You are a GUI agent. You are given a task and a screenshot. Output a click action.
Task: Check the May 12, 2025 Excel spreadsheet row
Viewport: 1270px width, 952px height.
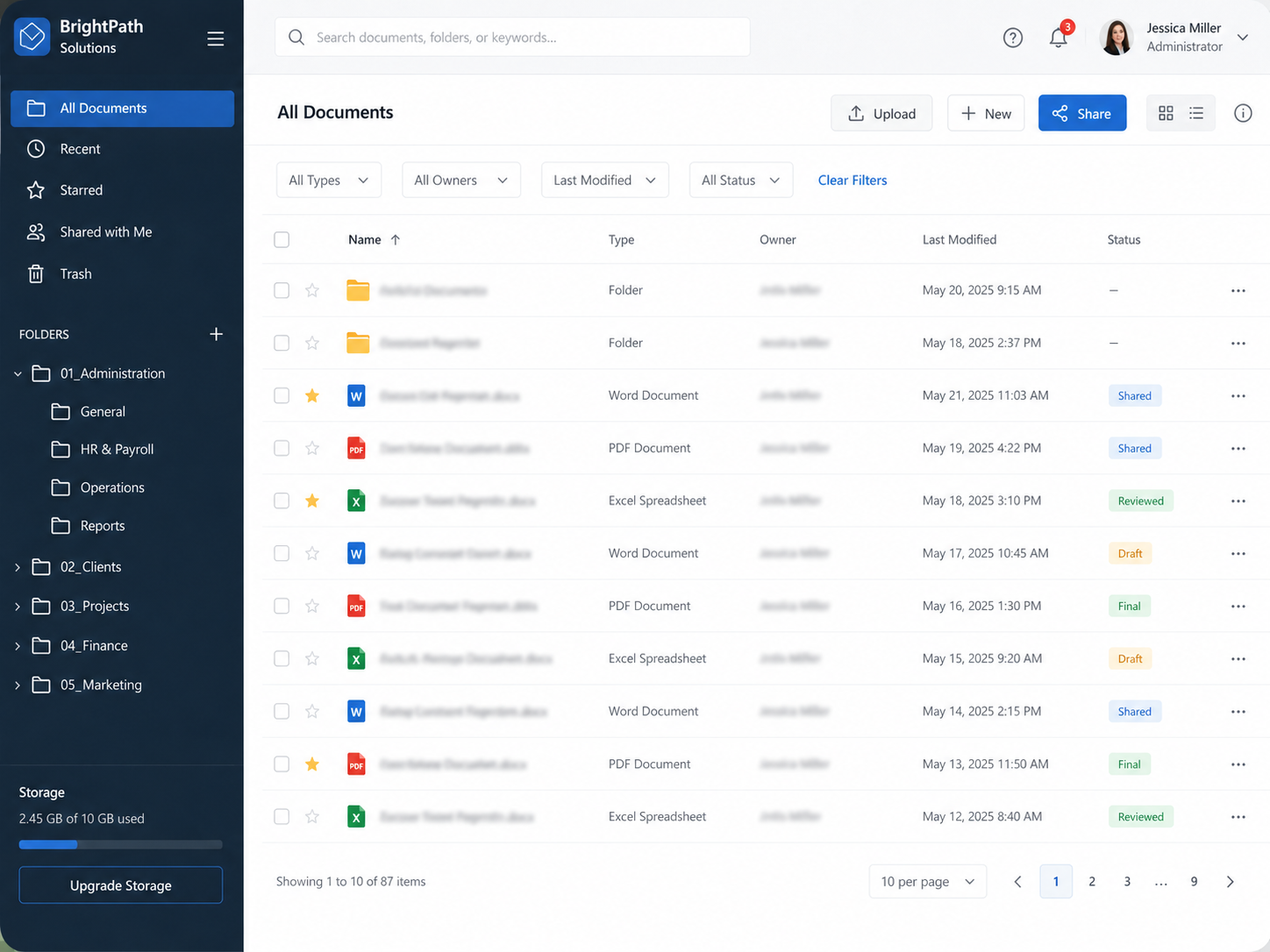click(282, 816)
